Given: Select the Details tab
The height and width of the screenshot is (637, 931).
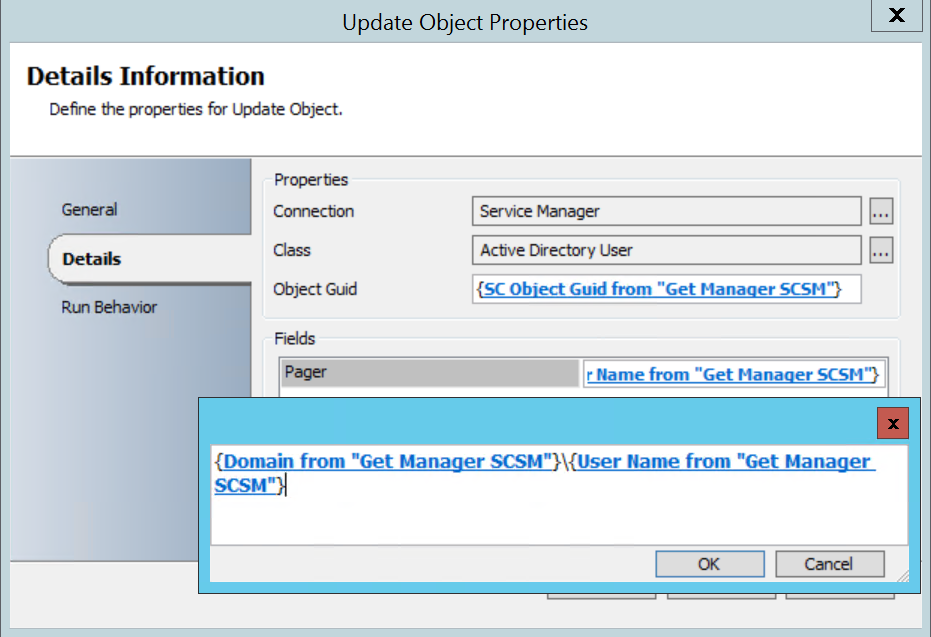Looking at the screenshot, I should pos(92,259).
